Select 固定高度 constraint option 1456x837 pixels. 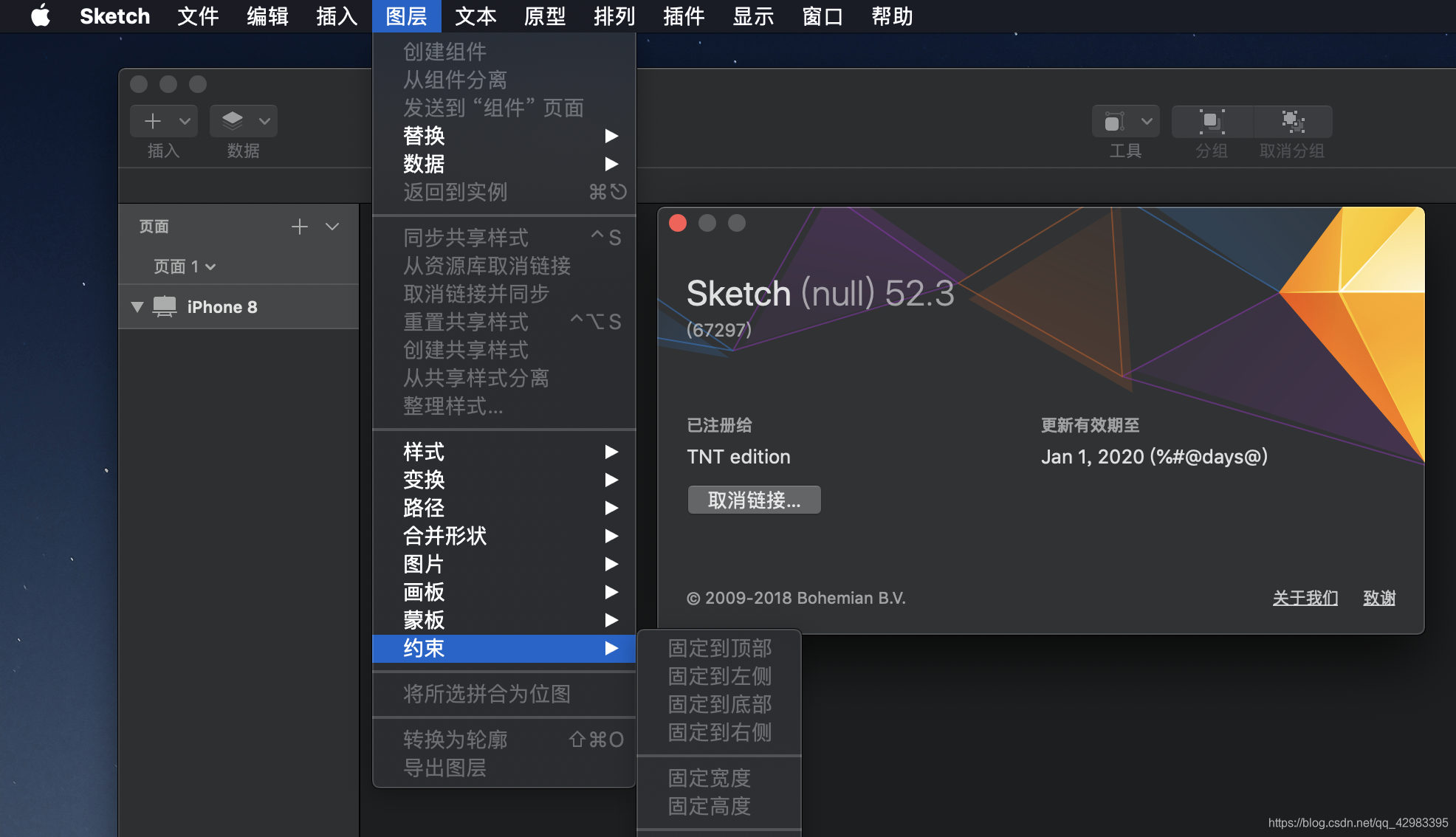[x=719, y=806]
